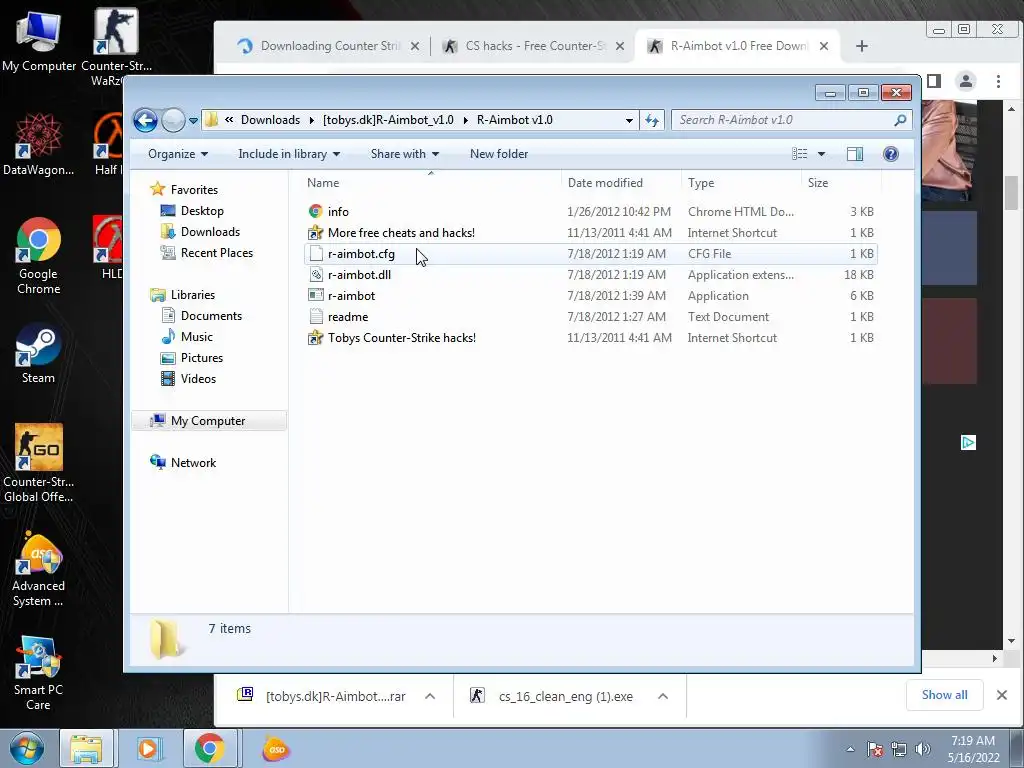The image size is (1024, 768).
Task: Click Windows Explorer taskbar icon
Action: click(86, 749)
